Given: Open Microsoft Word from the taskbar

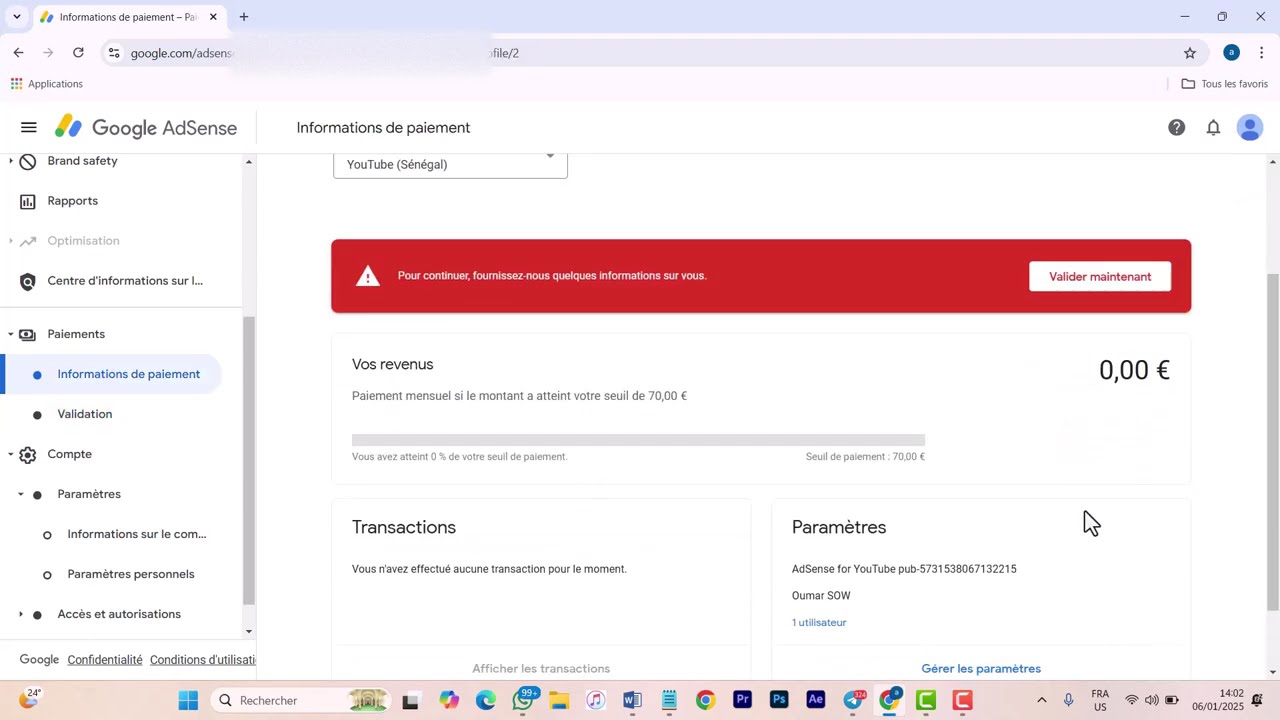Looking at the screenshot, I should [x=632, y=700].
